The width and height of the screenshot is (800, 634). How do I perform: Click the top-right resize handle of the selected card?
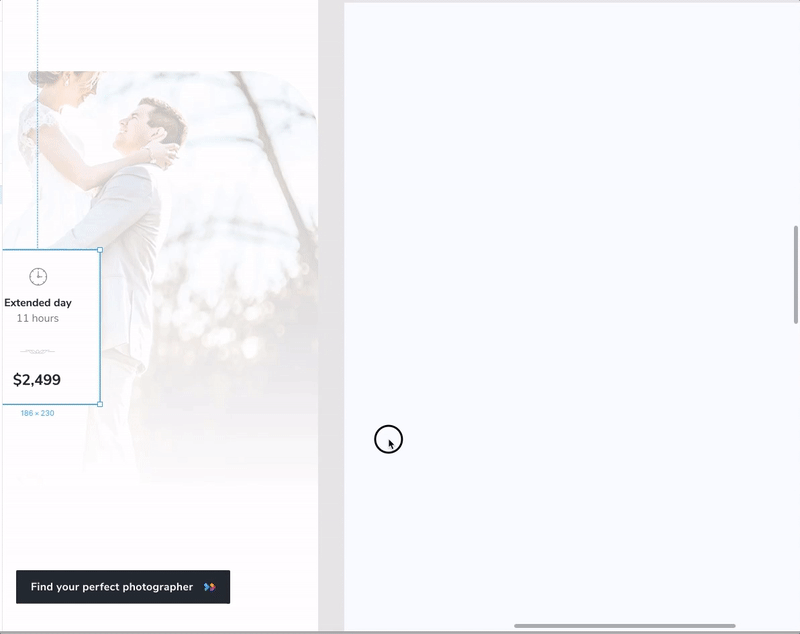(x=100, y=250)
